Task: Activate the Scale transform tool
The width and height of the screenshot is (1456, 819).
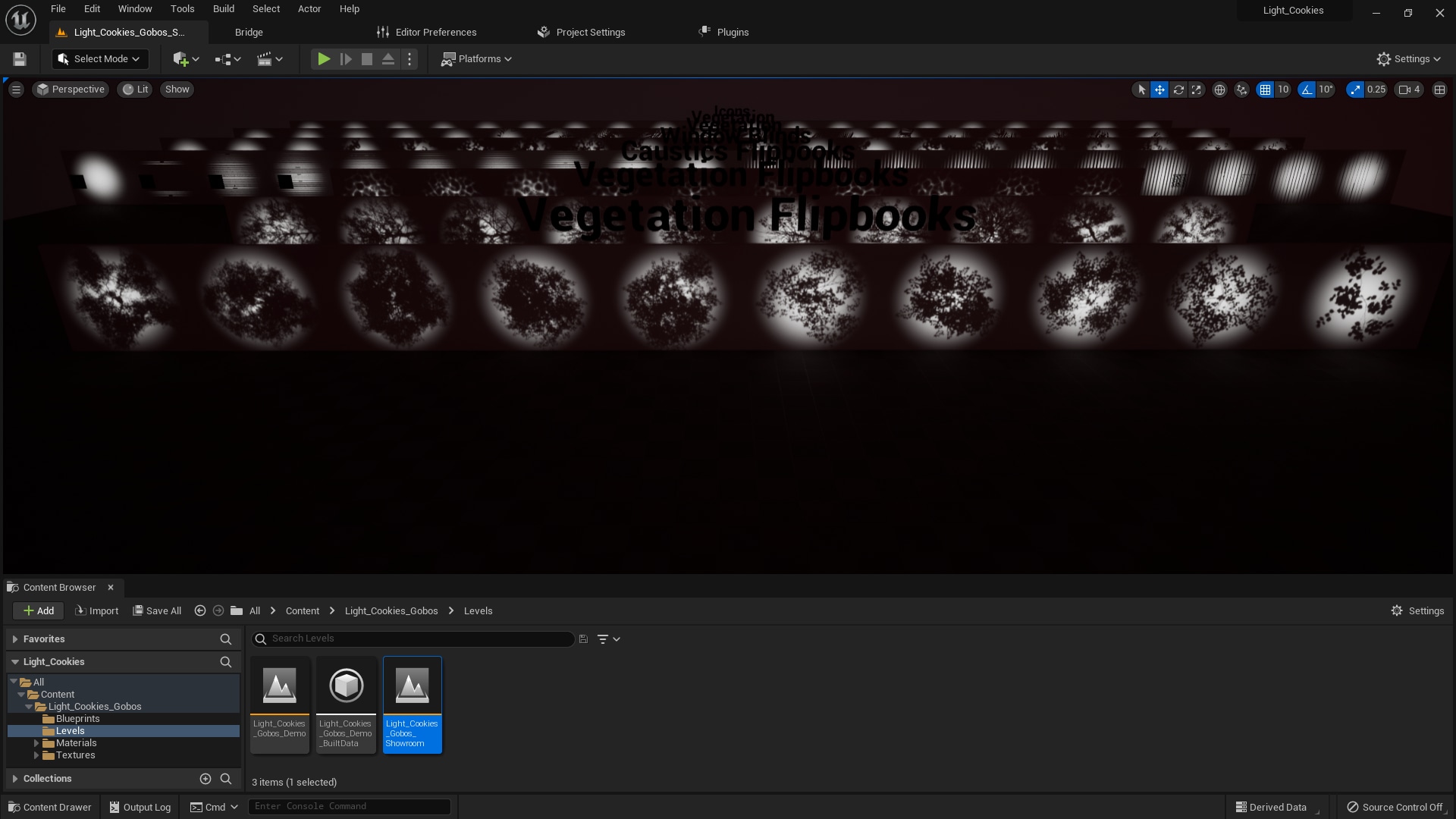Action: coord(1196,89)
